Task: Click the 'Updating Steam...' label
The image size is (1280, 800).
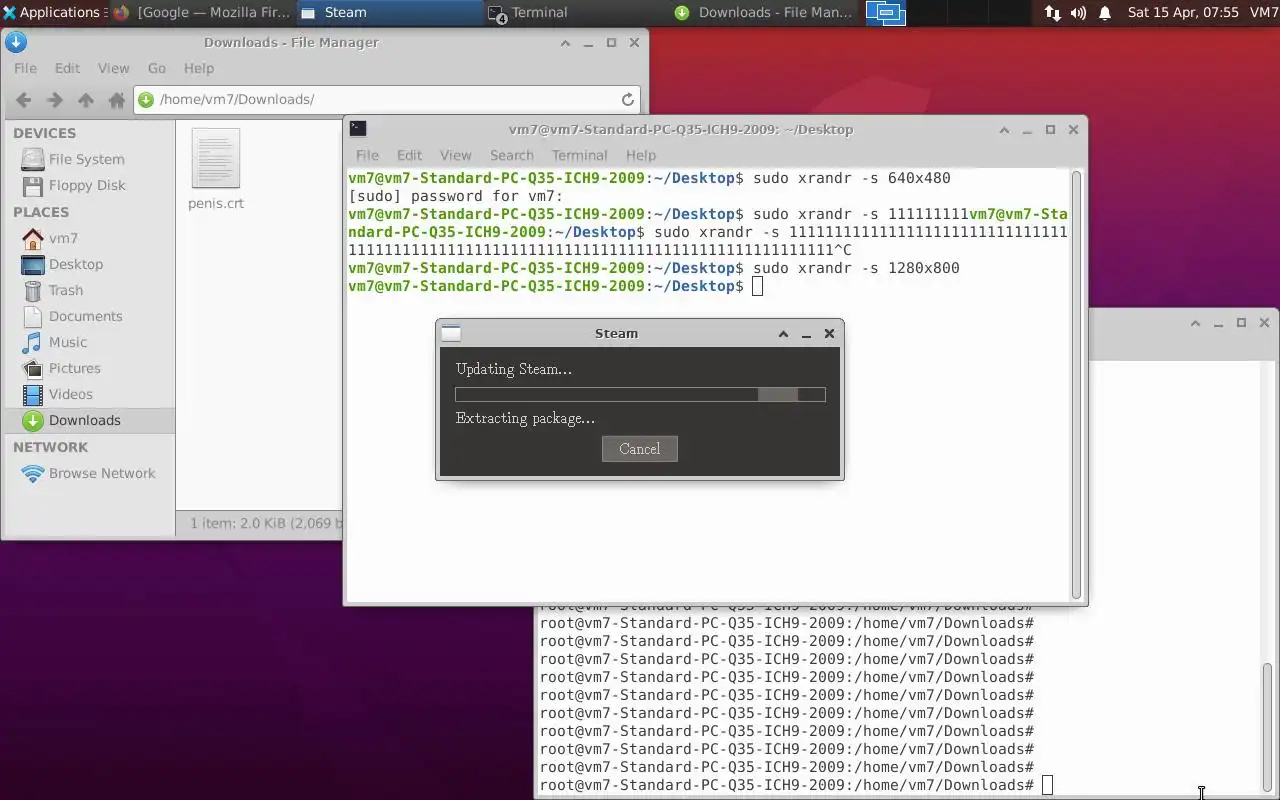Action: coord(514,369)
